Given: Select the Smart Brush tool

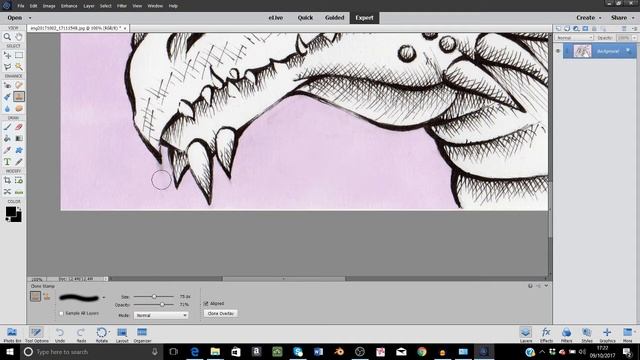Looking at the screenshot, I should pyautogui.click(x=7, y=97).
